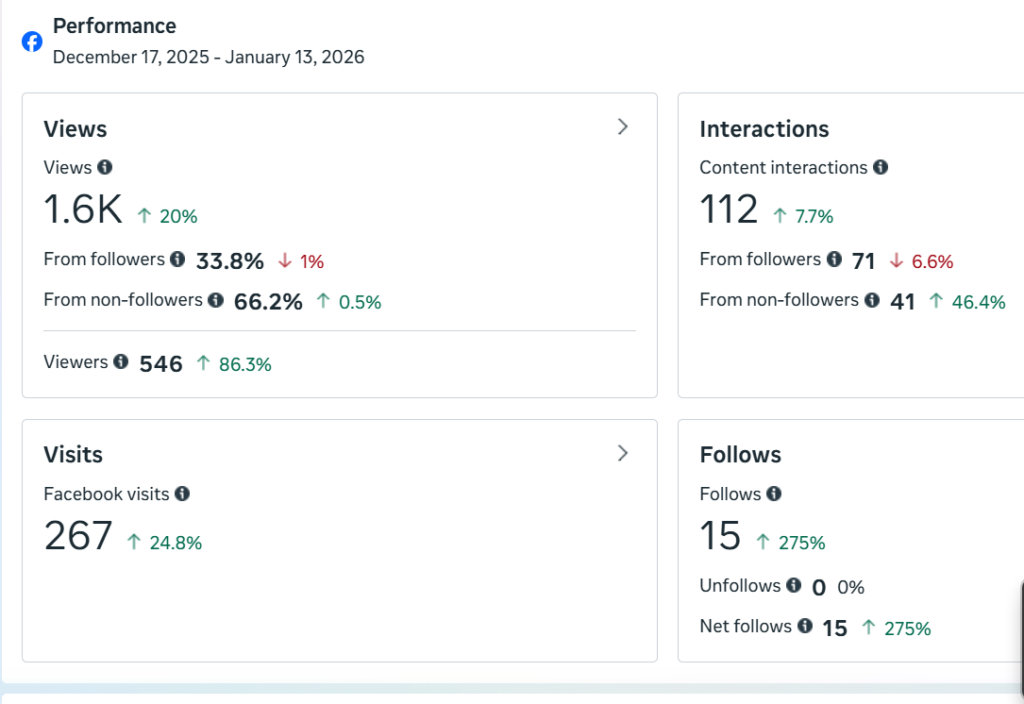Click info icon next to Facebook visits
1024x704 pixels.
click(182, 494)
